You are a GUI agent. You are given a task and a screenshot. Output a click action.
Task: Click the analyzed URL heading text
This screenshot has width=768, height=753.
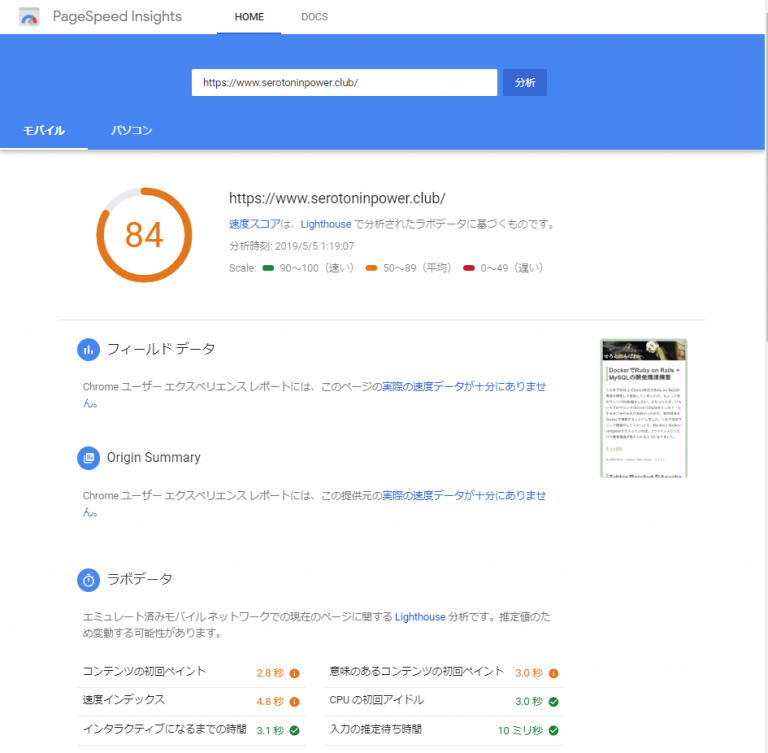(337, 198)
